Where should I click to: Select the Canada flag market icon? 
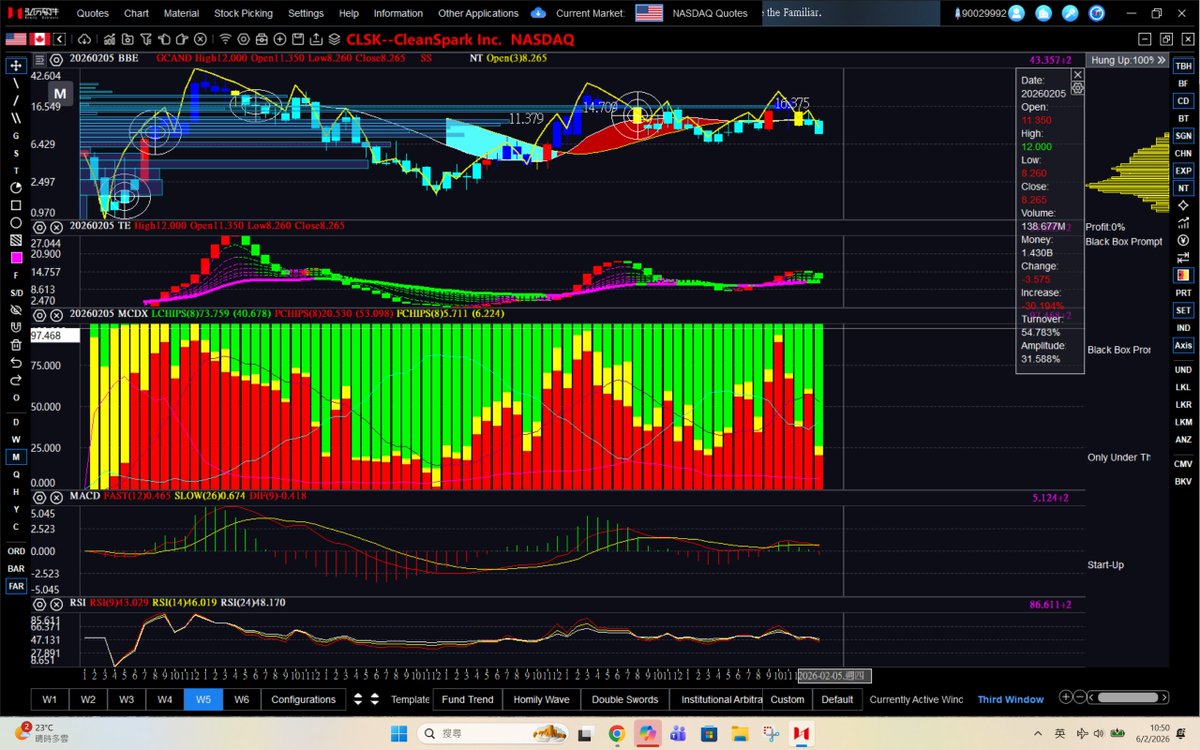(x=39, y=39)
